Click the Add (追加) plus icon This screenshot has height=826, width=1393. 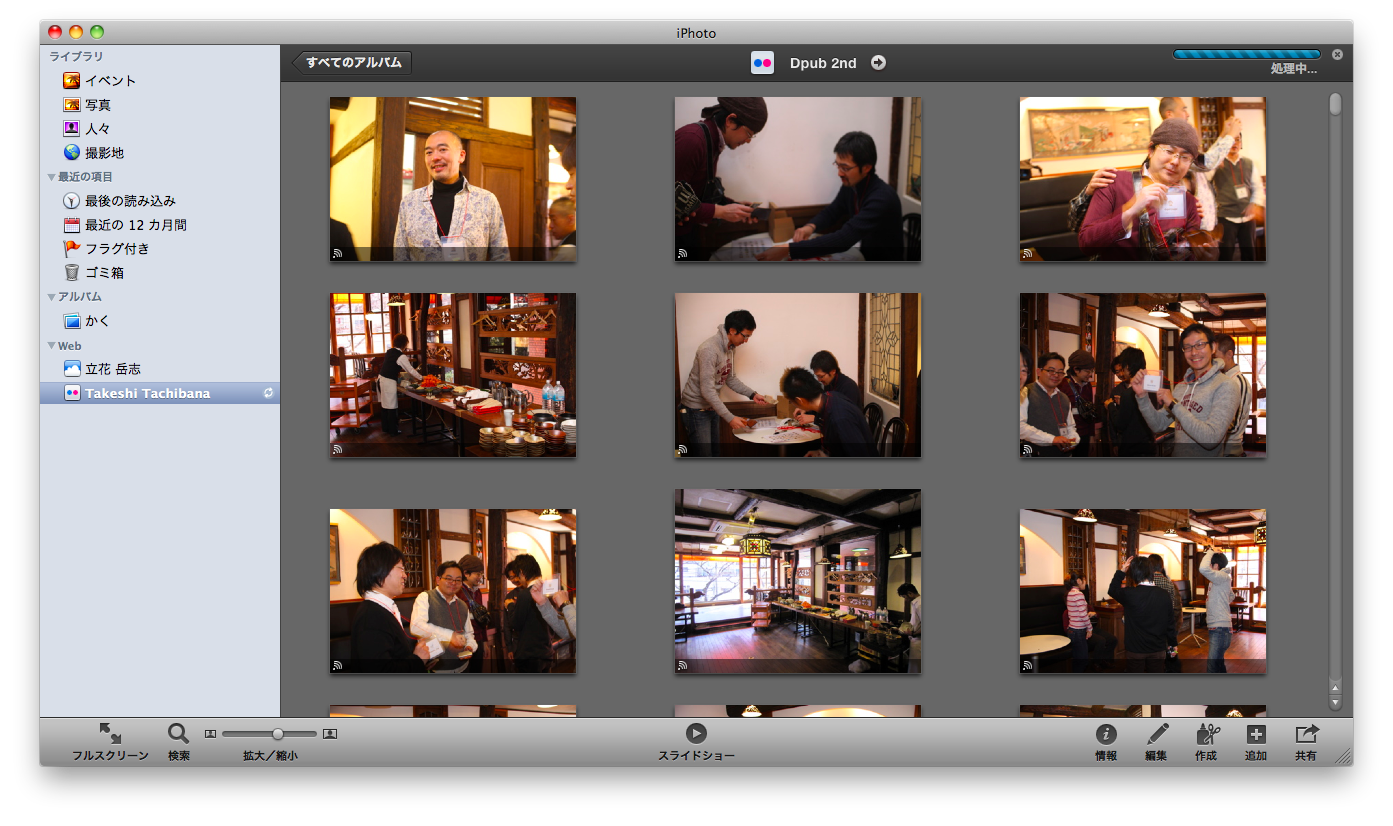[1256, 734]
